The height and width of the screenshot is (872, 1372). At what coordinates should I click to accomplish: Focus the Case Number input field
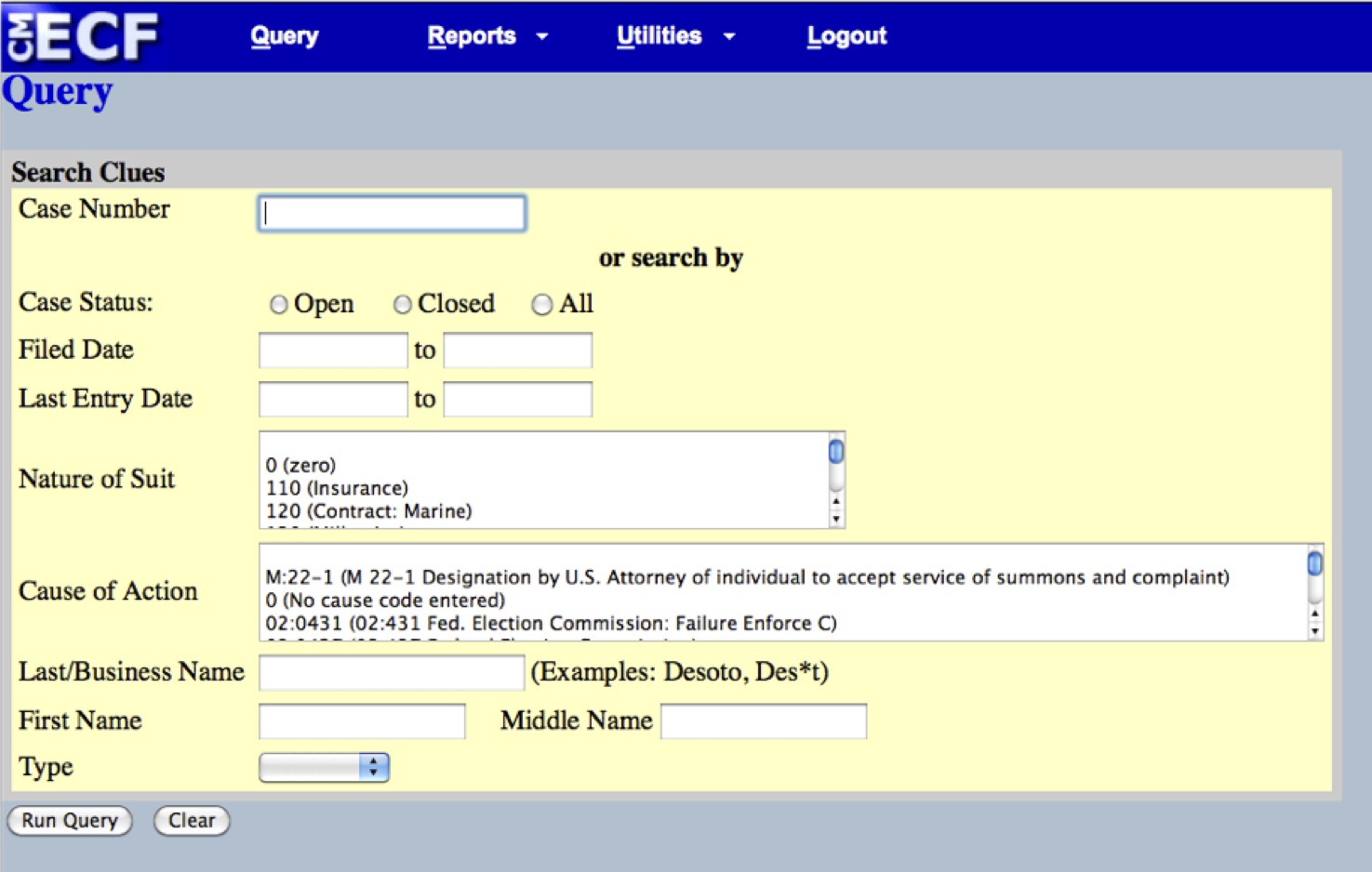[x=392, y=213]
